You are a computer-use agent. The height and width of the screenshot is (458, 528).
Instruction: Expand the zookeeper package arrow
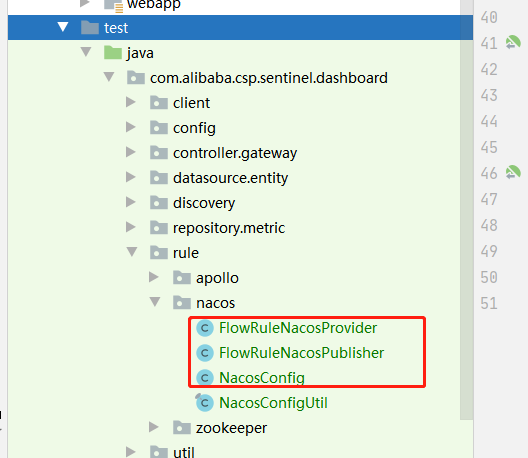coord(154,427)
